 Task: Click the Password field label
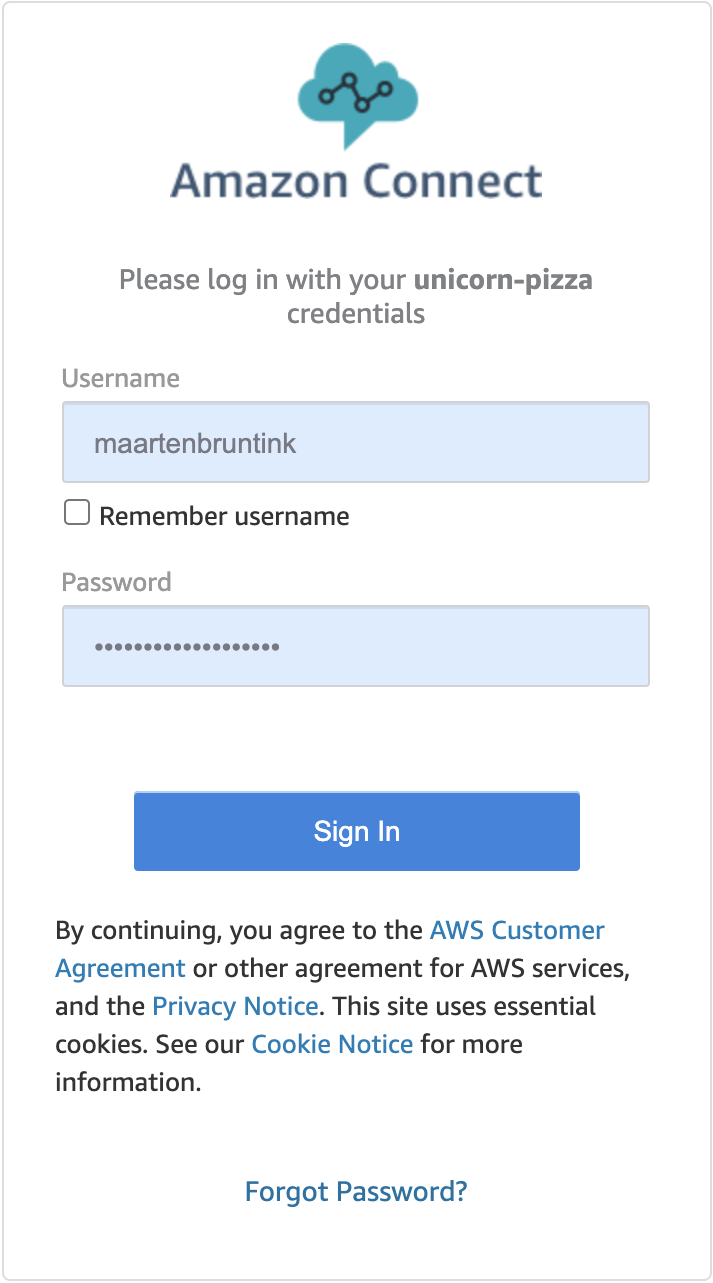click(116, 582)
